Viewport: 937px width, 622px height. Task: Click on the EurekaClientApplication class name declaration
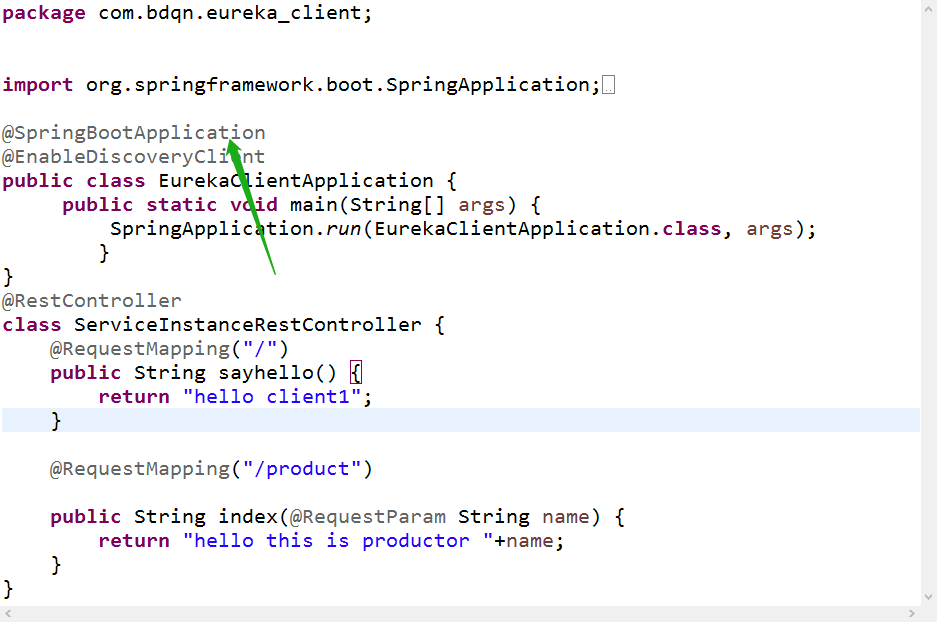click(x=296, y=180)
